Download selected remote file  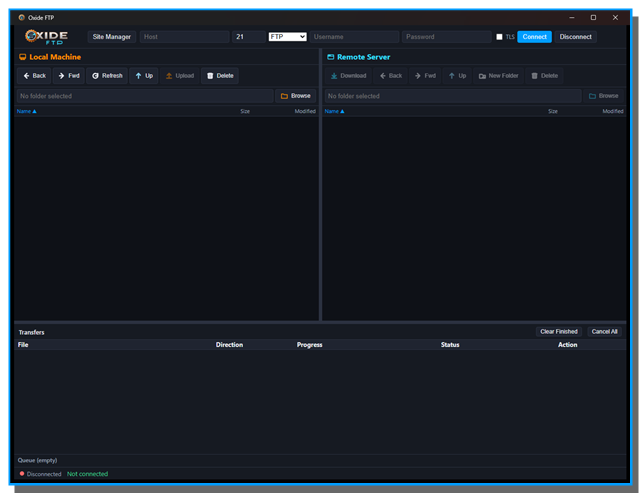(x=348, y=76)
